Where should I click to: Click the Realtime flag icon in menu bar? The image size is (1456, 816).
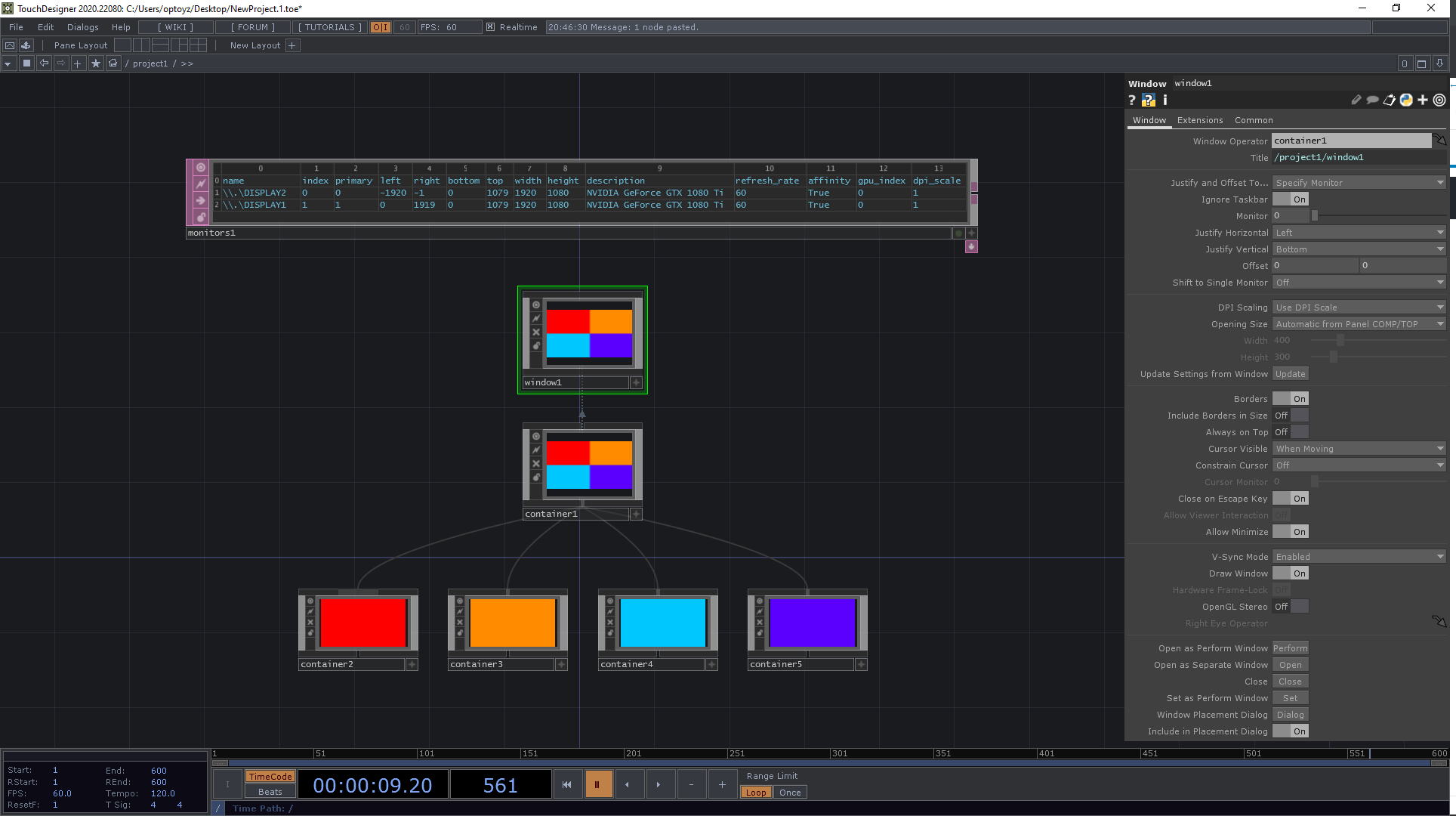point(491,27)
